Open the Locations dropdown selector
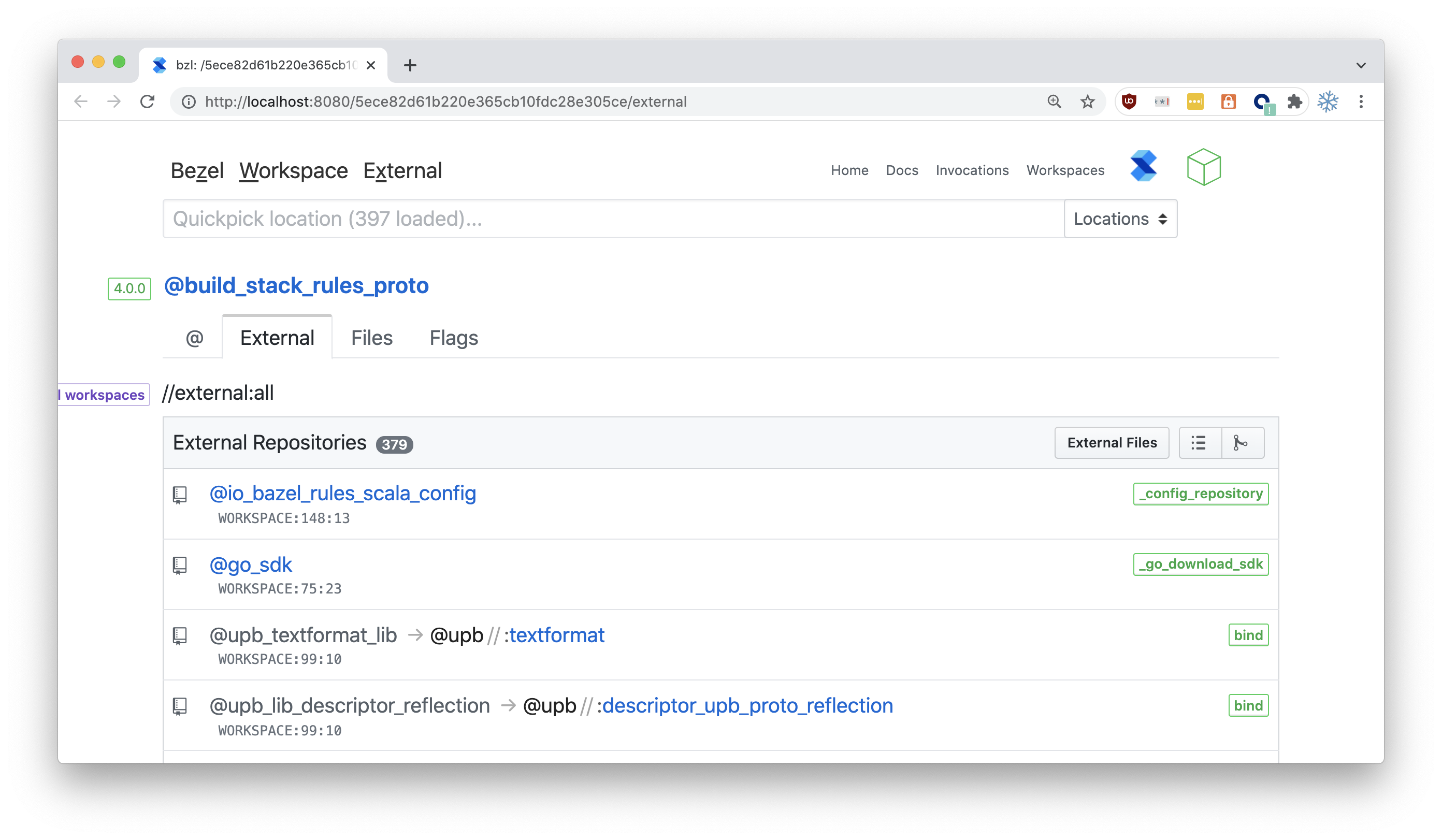Image resolution: width=1442 pixels, height=840 pixels. point(1120,219)
